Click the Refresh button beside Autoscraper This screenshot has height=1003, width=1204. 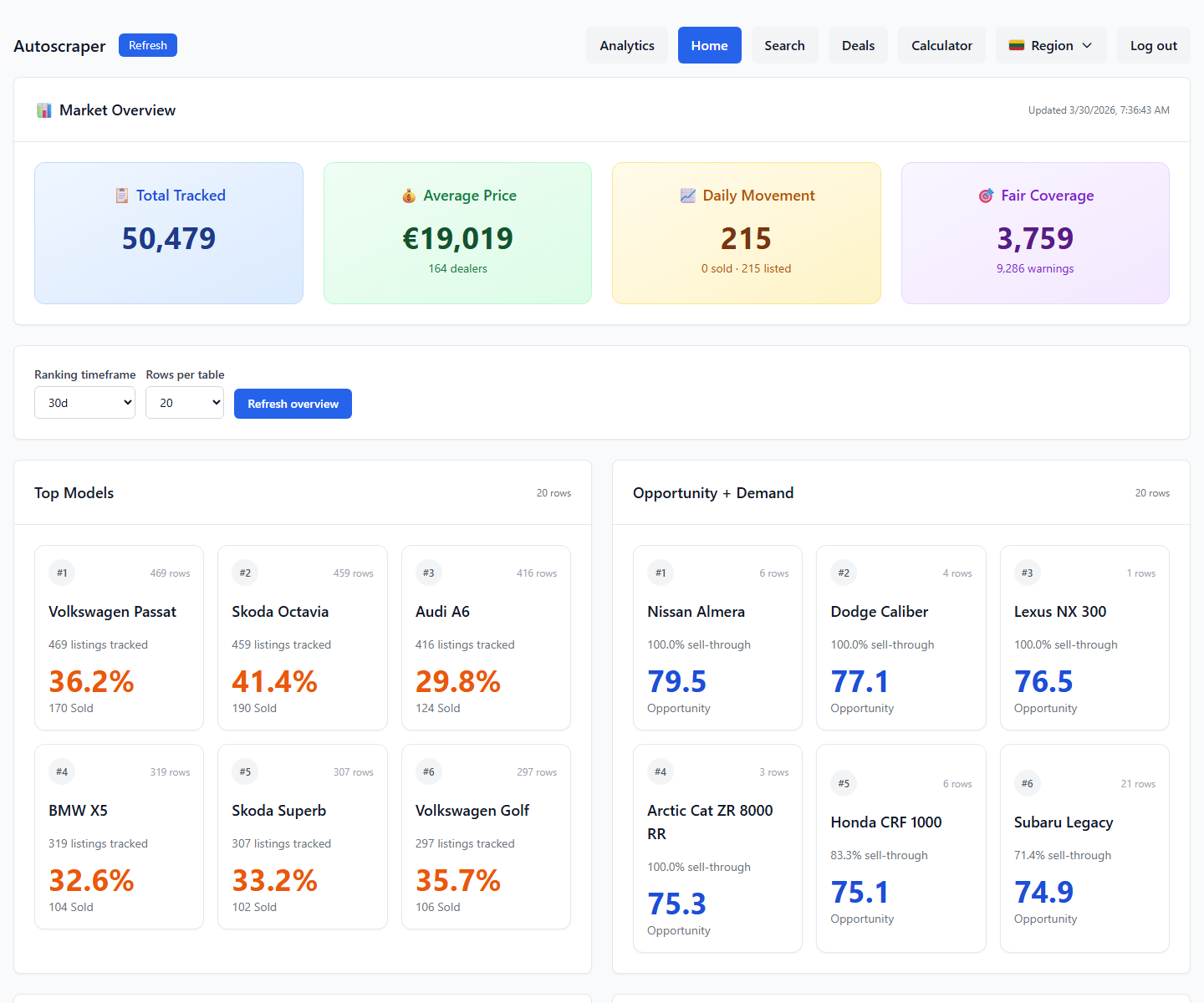pyautogui.click(x=147, y=45)
